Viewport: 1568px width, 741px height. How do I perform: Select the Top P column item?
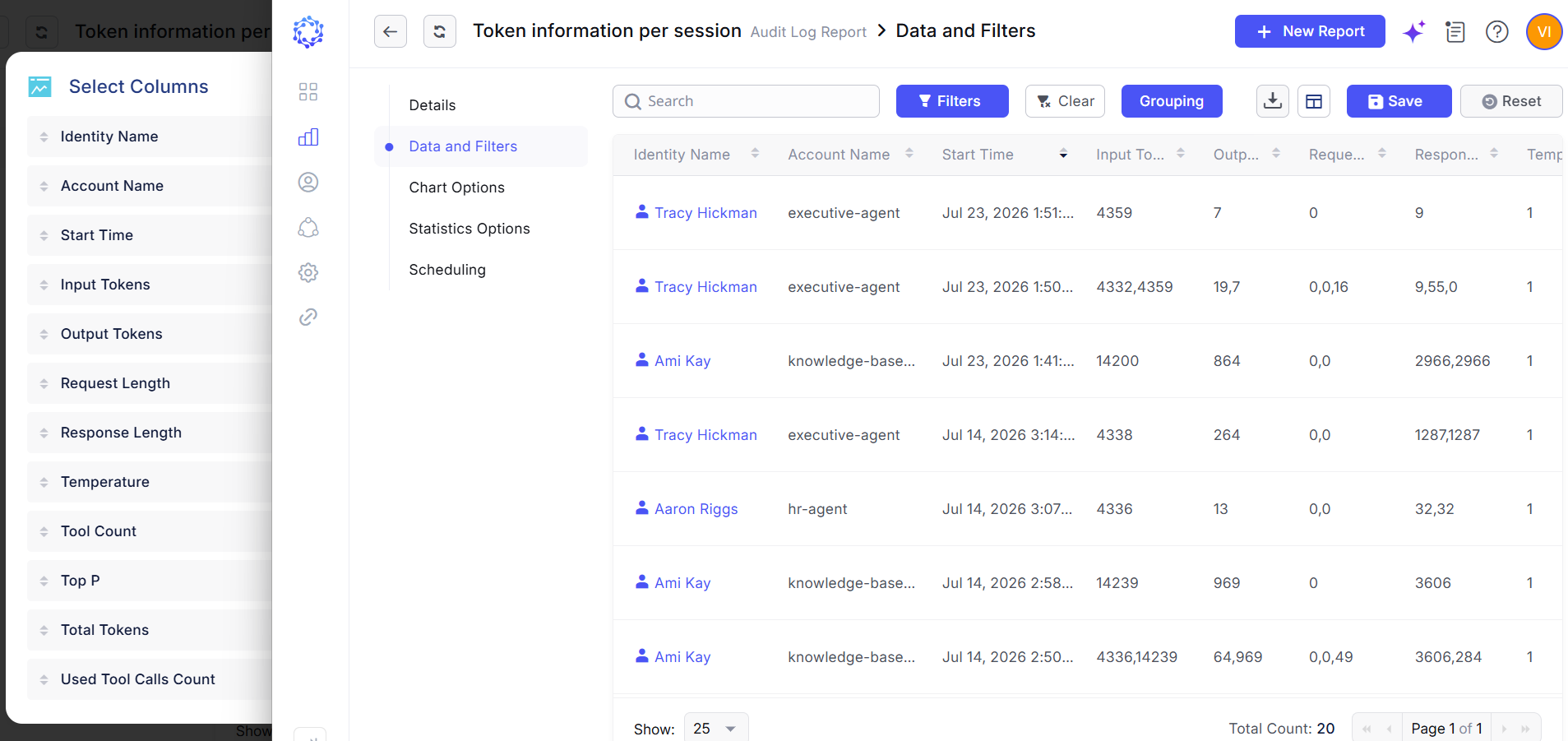tap(150, 581)
